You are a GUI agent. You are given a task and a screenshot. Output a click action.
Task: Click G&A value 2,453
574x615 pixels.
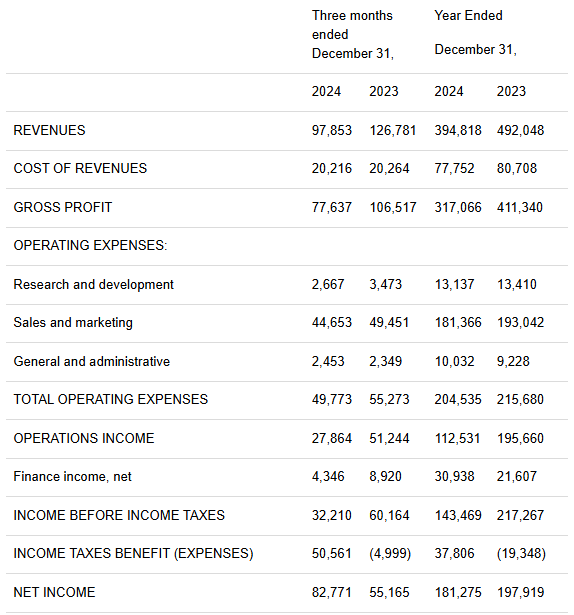328,361
